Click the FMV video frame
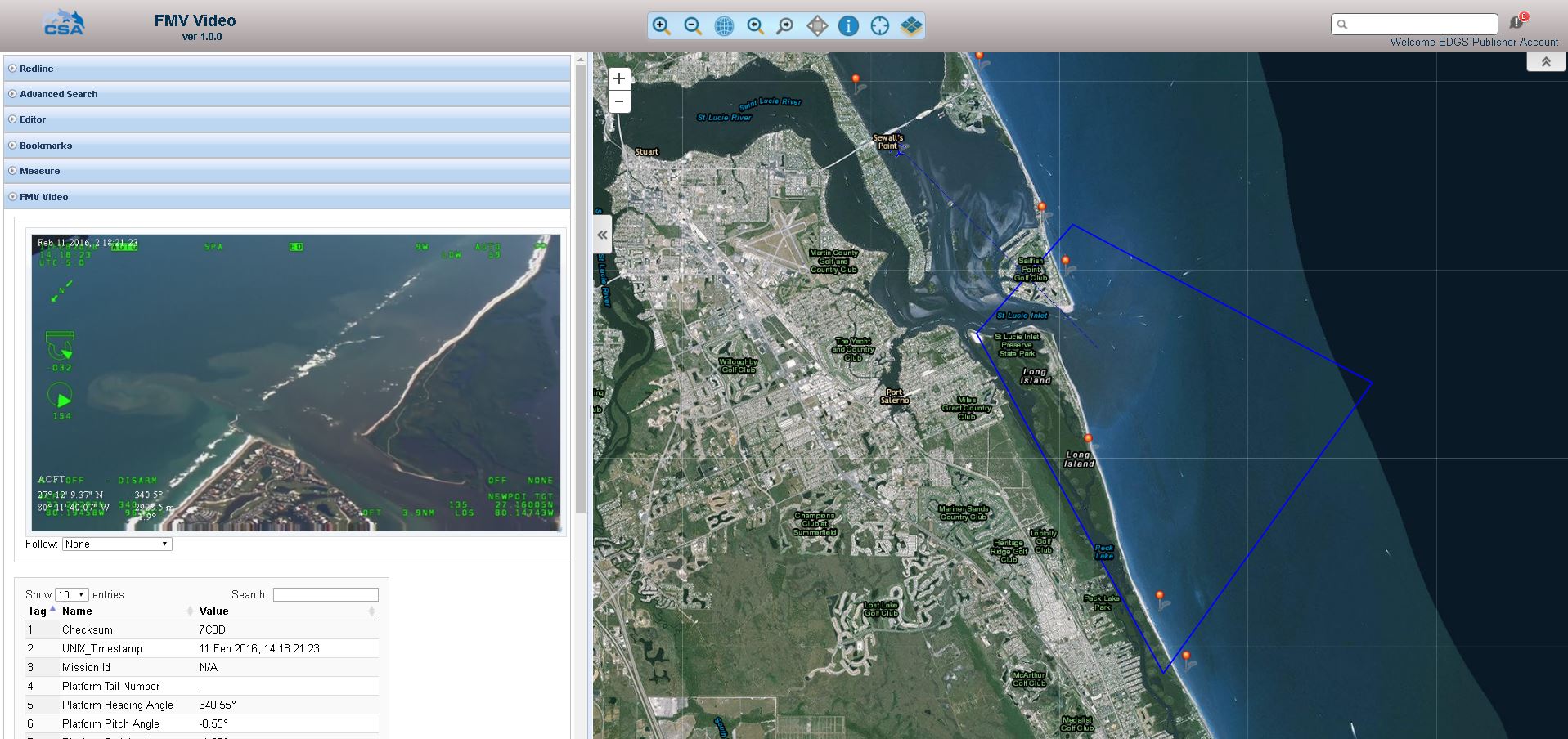 [x=296, y=383]
